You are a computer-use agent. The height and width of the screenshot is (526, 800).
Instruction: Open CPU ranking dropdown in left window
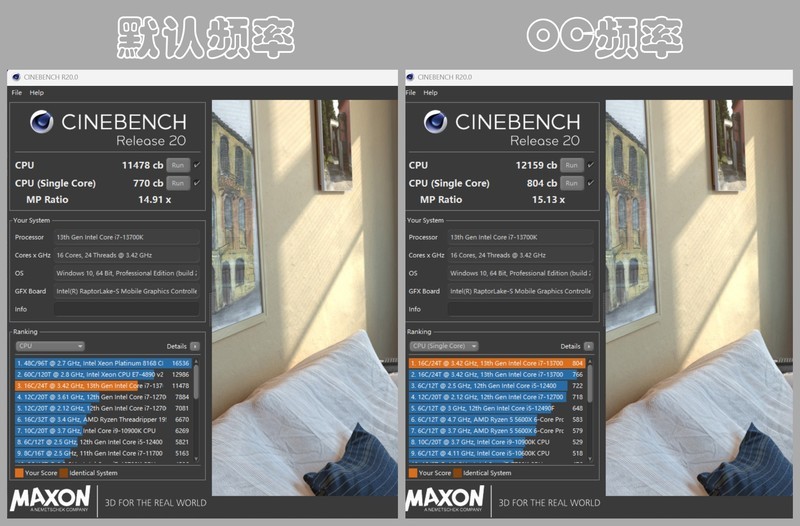coord(50,346)
